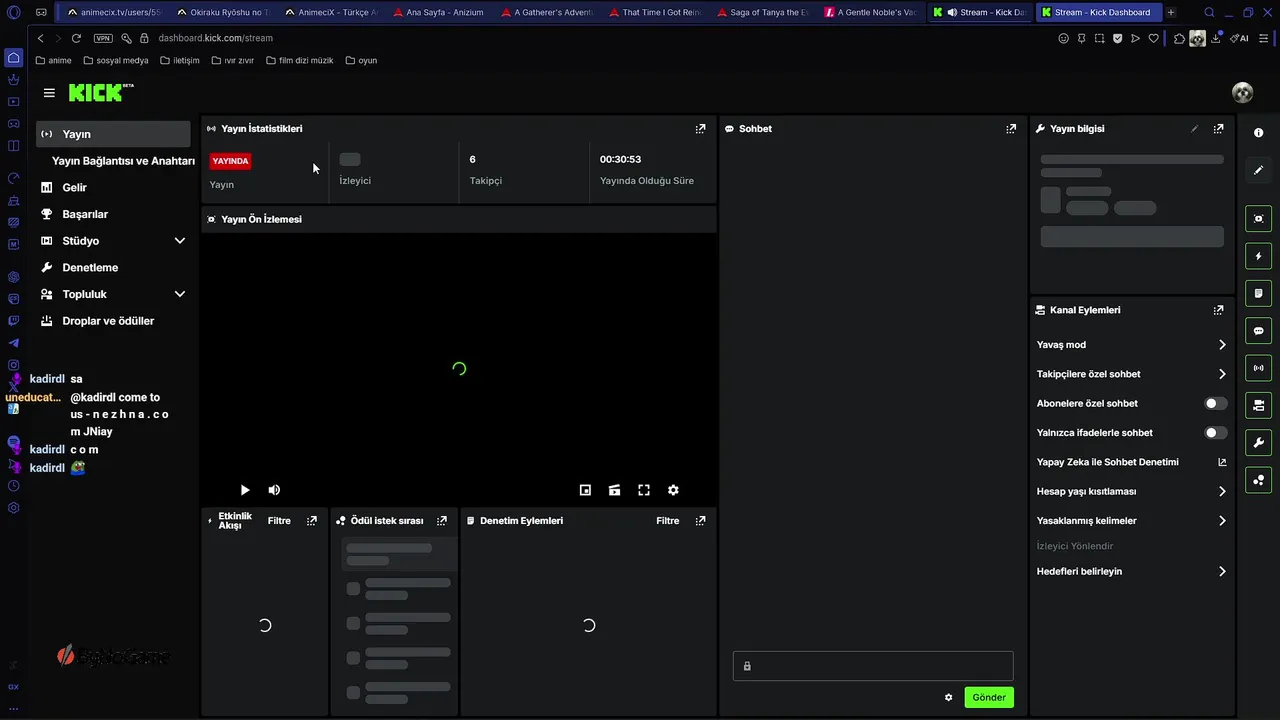The height and width of the screenshot is (720, 1280).
Task: Toggle the document widget in right toolbar
Action: 1258,293
